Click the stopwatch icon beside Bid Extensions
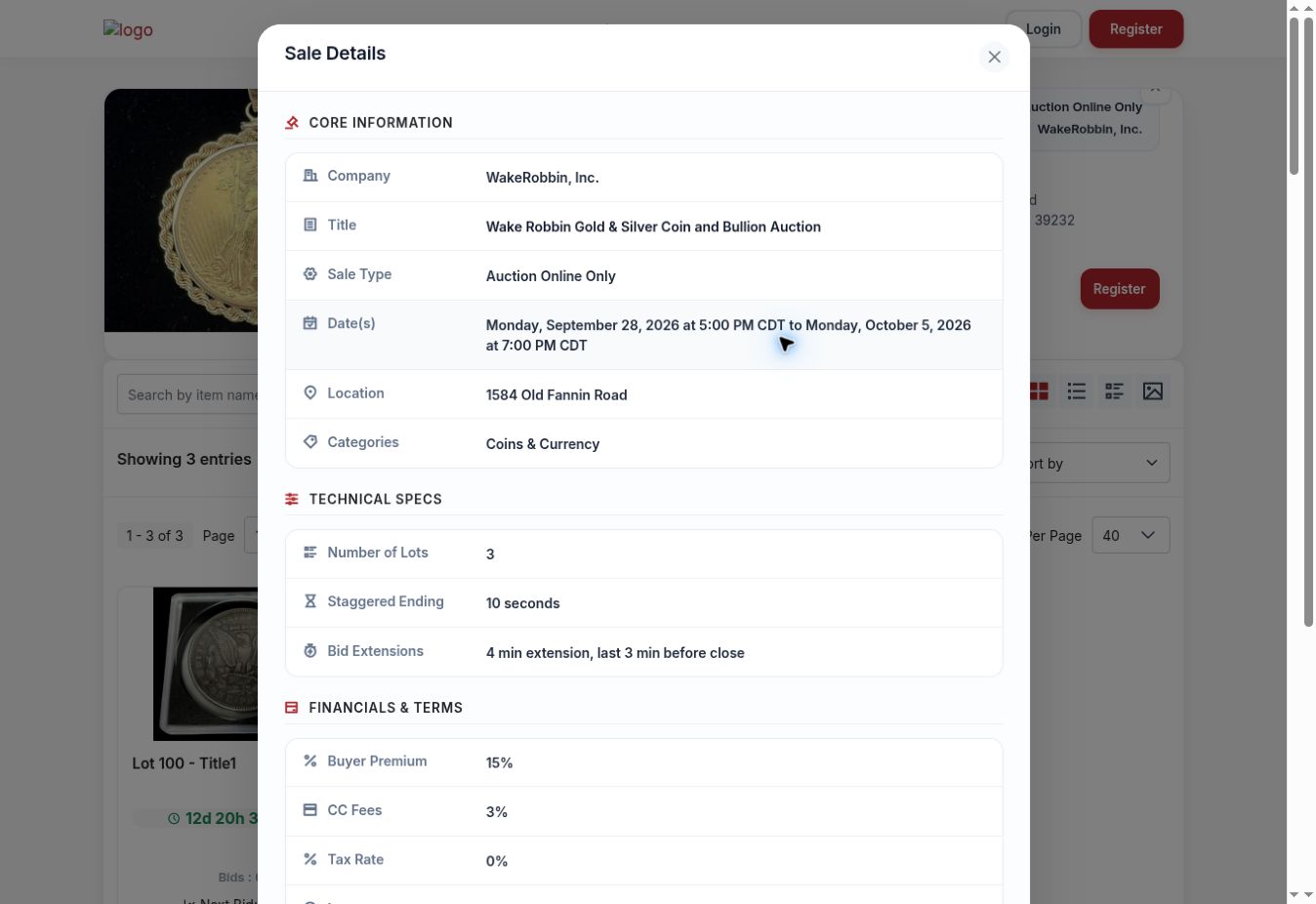Image resolution: width=1316 pixels, height=904 pixels. point(310,651)
